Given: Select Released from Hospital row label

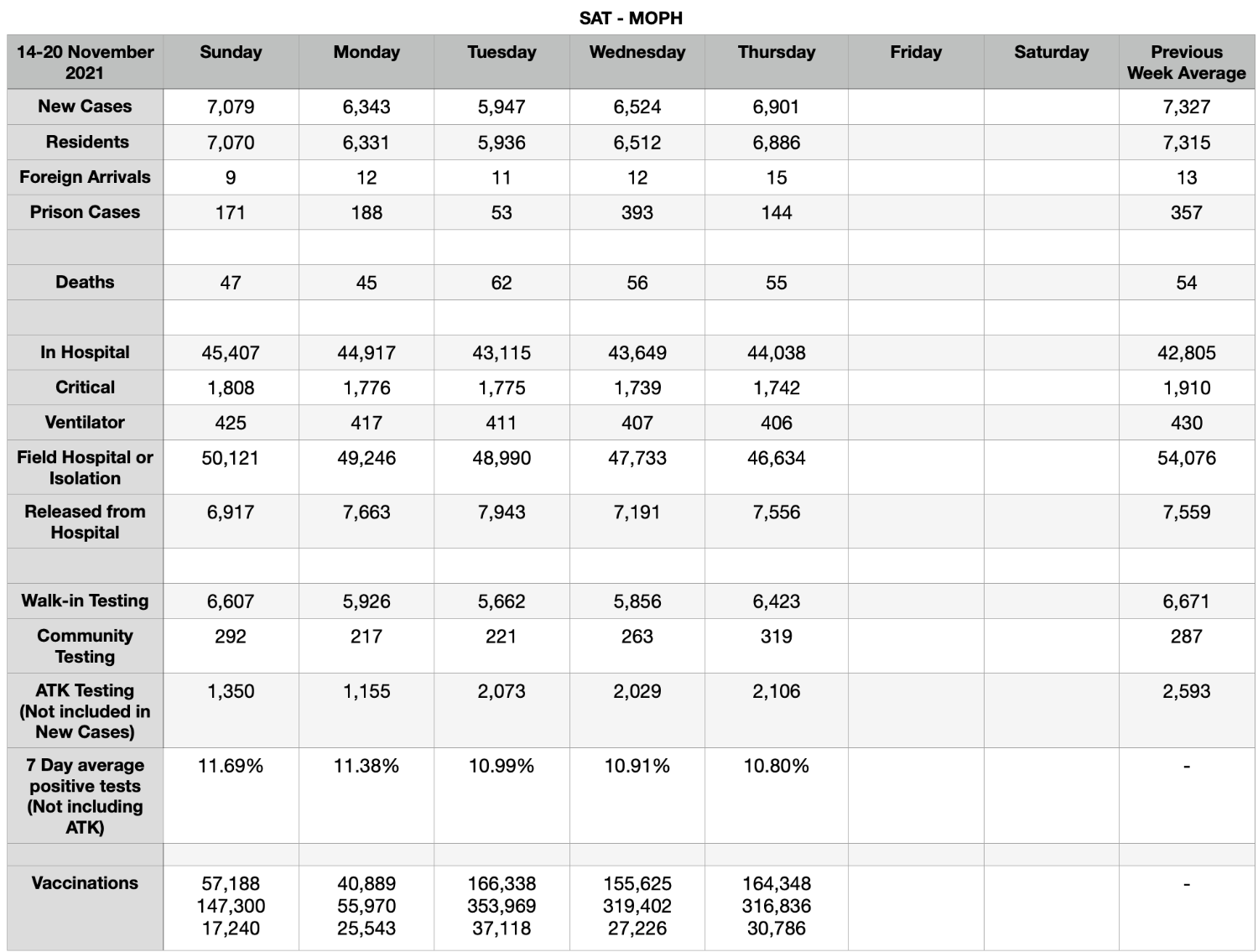Looking at the screenshot, I should tap(85, 522).
